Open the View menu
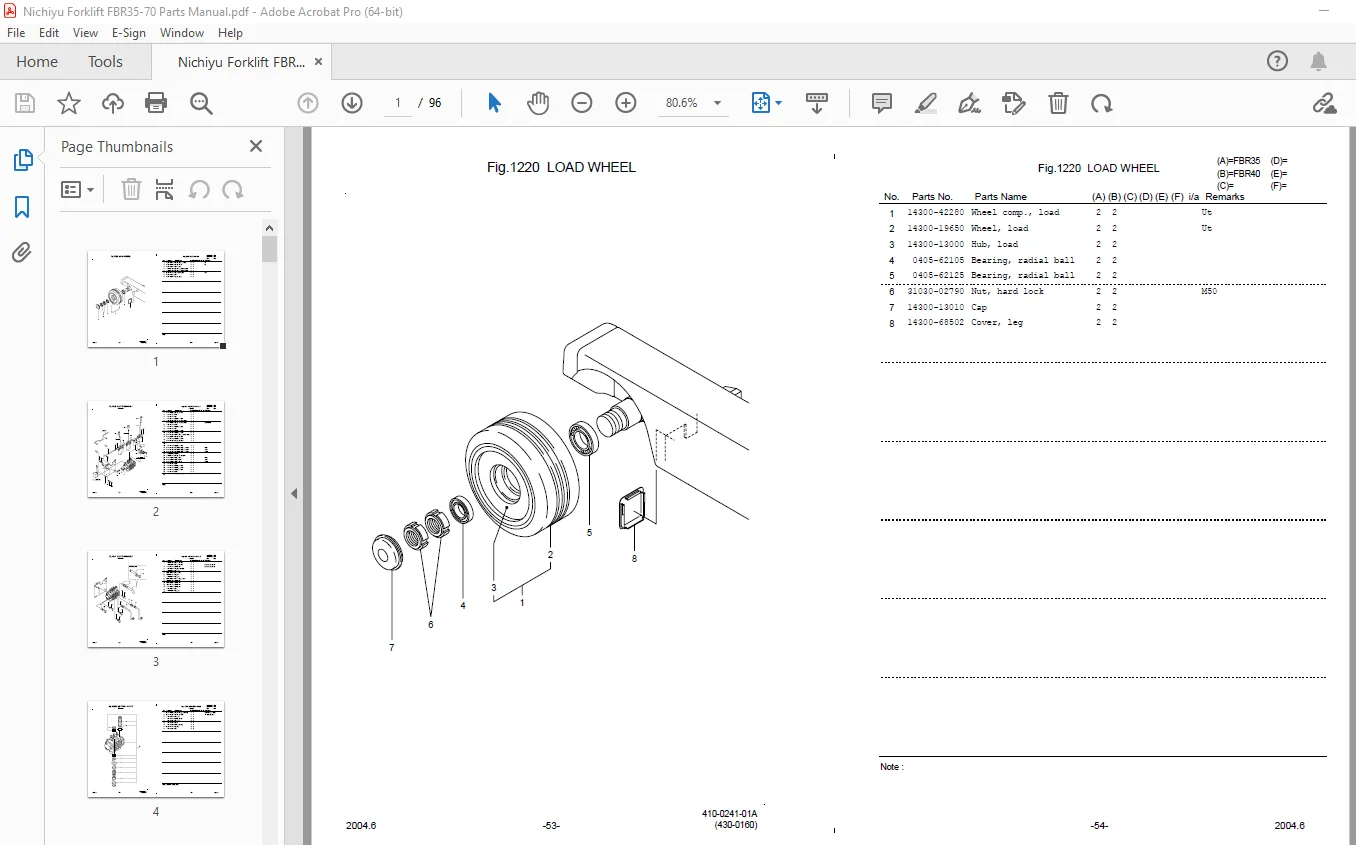 [85, 32]
